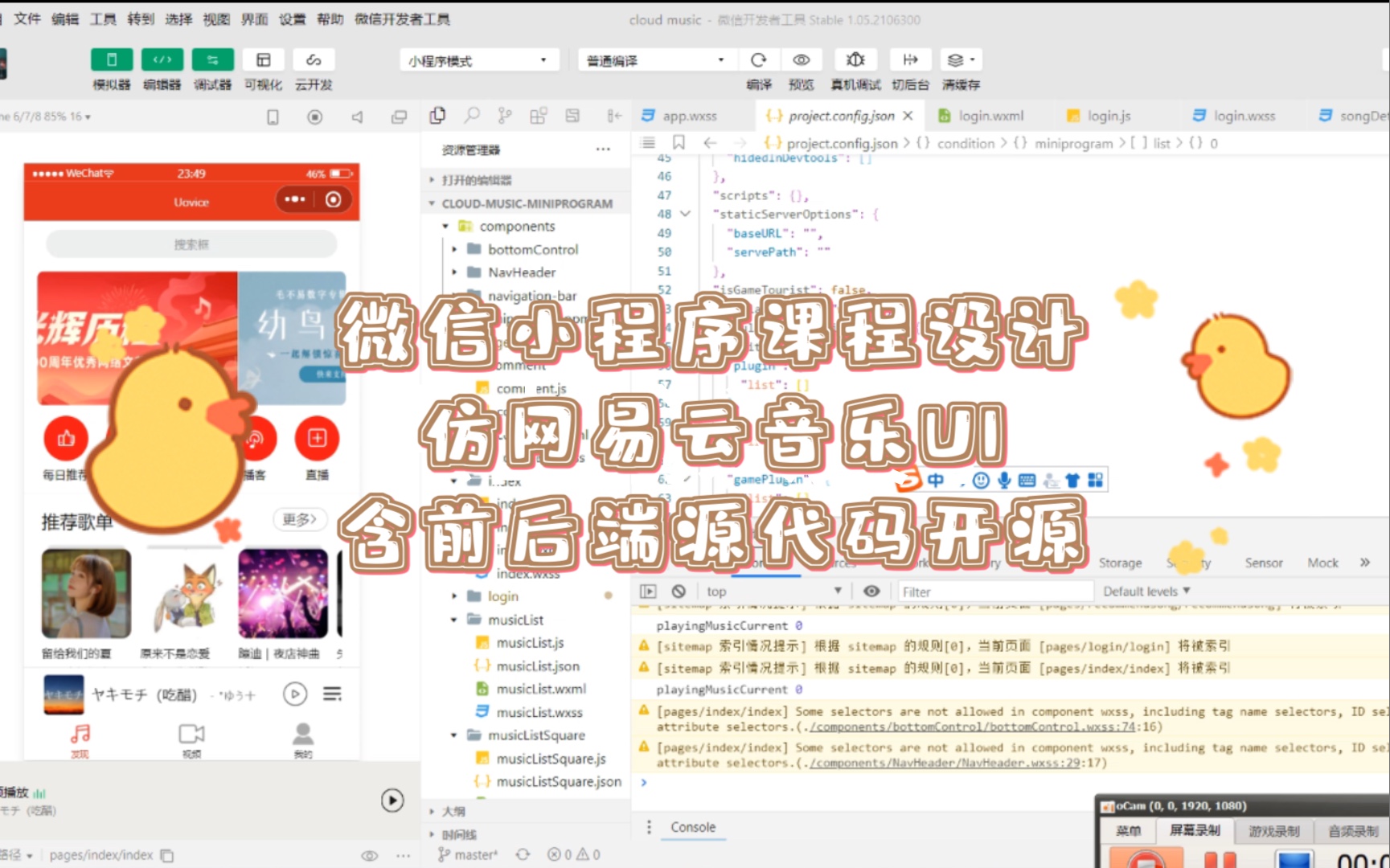Click the simulator record circle icon
The width and height of the screenshot is (1390, 868).
315,117
